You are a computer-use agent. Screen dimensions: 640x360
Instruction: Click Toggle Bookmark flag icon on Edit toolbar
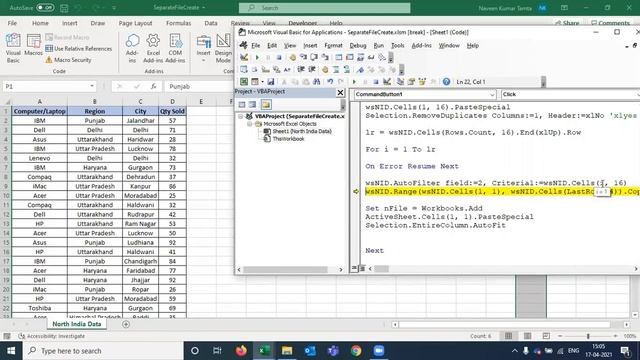coord(360,69)
